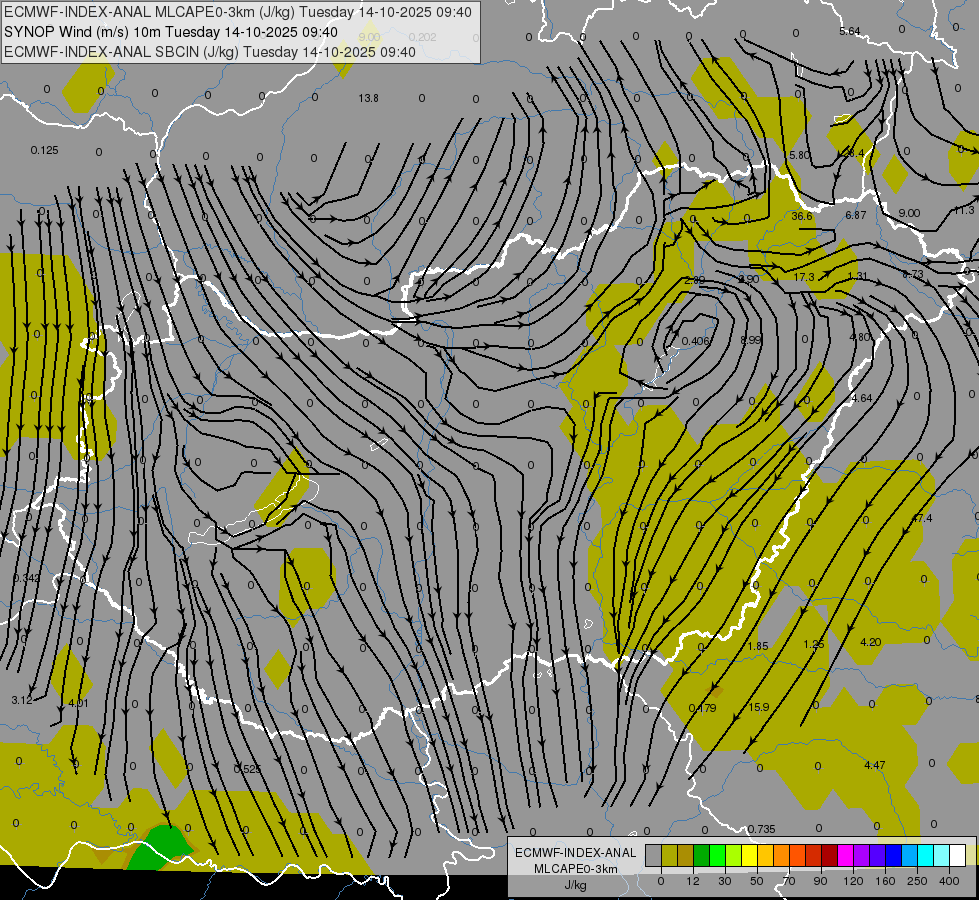This screenshot has width=979, height=900.
Task: Click the 47.4 station value
Action: click(x=921, y=518)
